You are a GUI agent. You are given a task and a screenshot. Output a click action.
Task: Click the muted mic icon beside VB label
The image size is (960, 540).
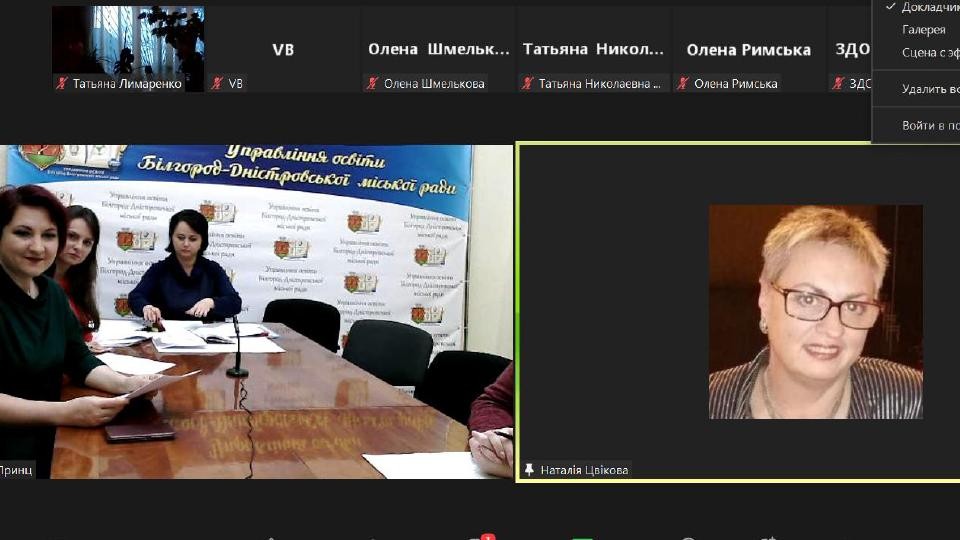tap(217, 84)
